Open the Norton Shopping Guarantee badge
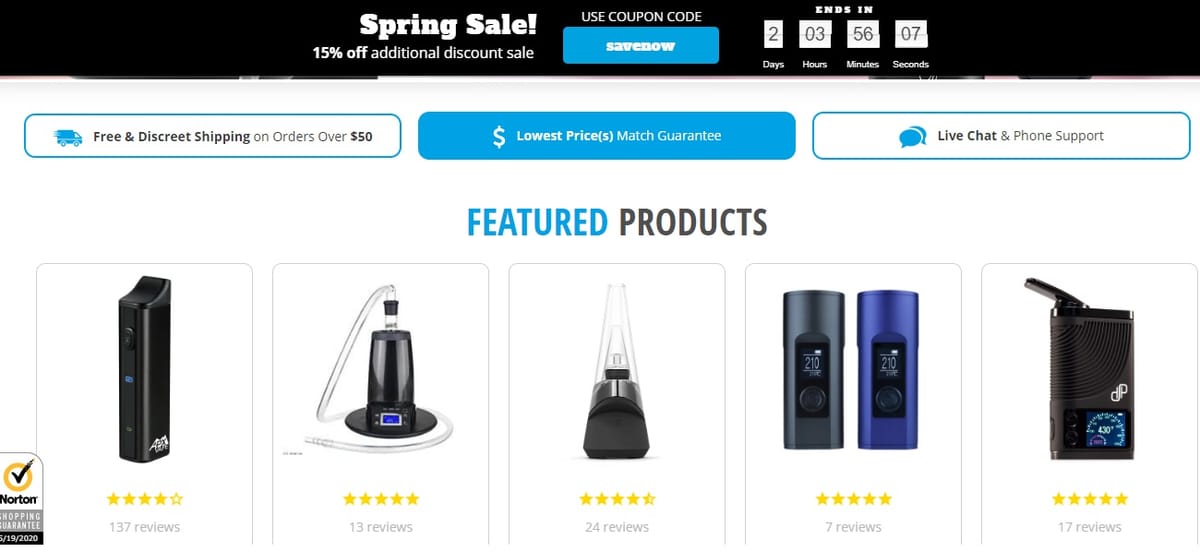The height and width of the screenshot is (552, 1200). [21, 498]
